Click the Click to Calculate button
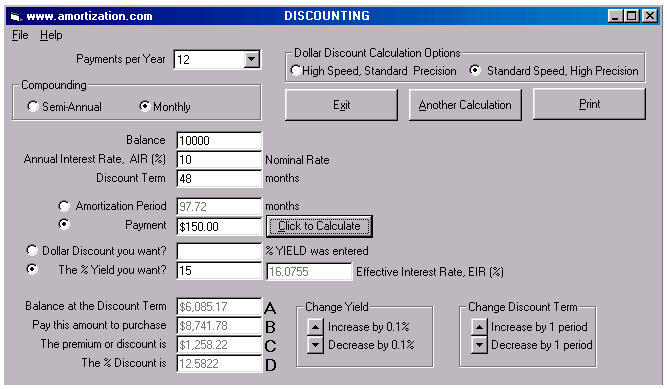667x389 pixels. tap(319, 226)
